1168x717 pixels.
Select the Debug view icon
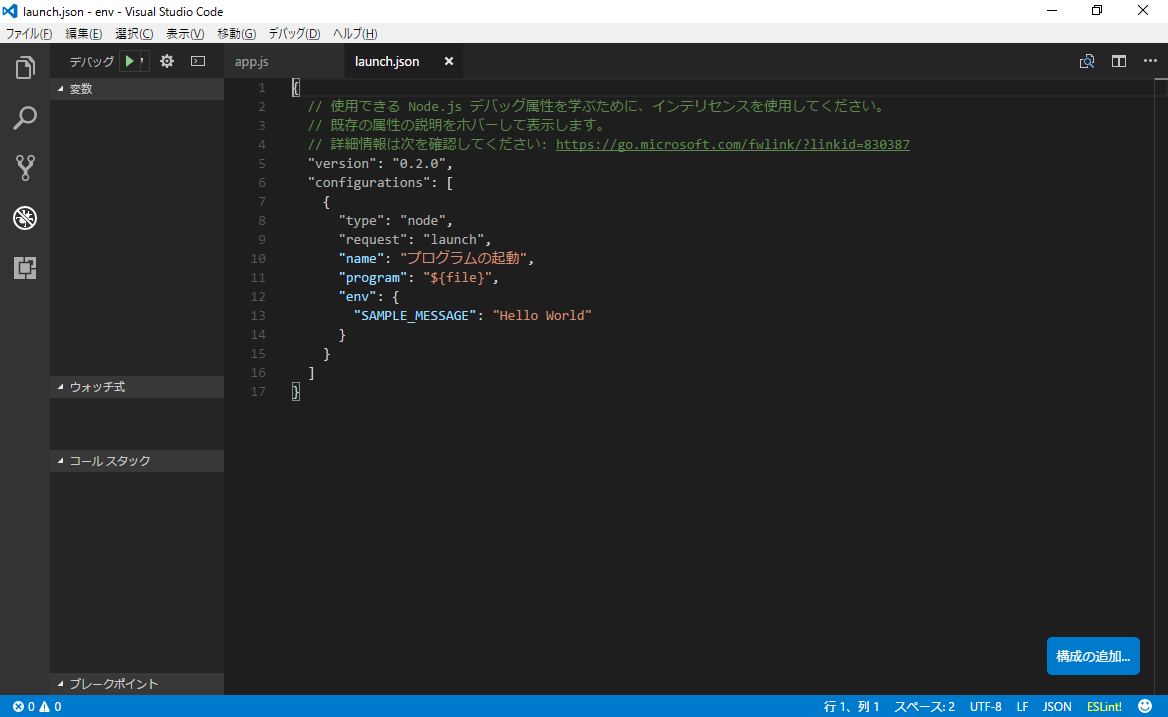pos(24,218)
